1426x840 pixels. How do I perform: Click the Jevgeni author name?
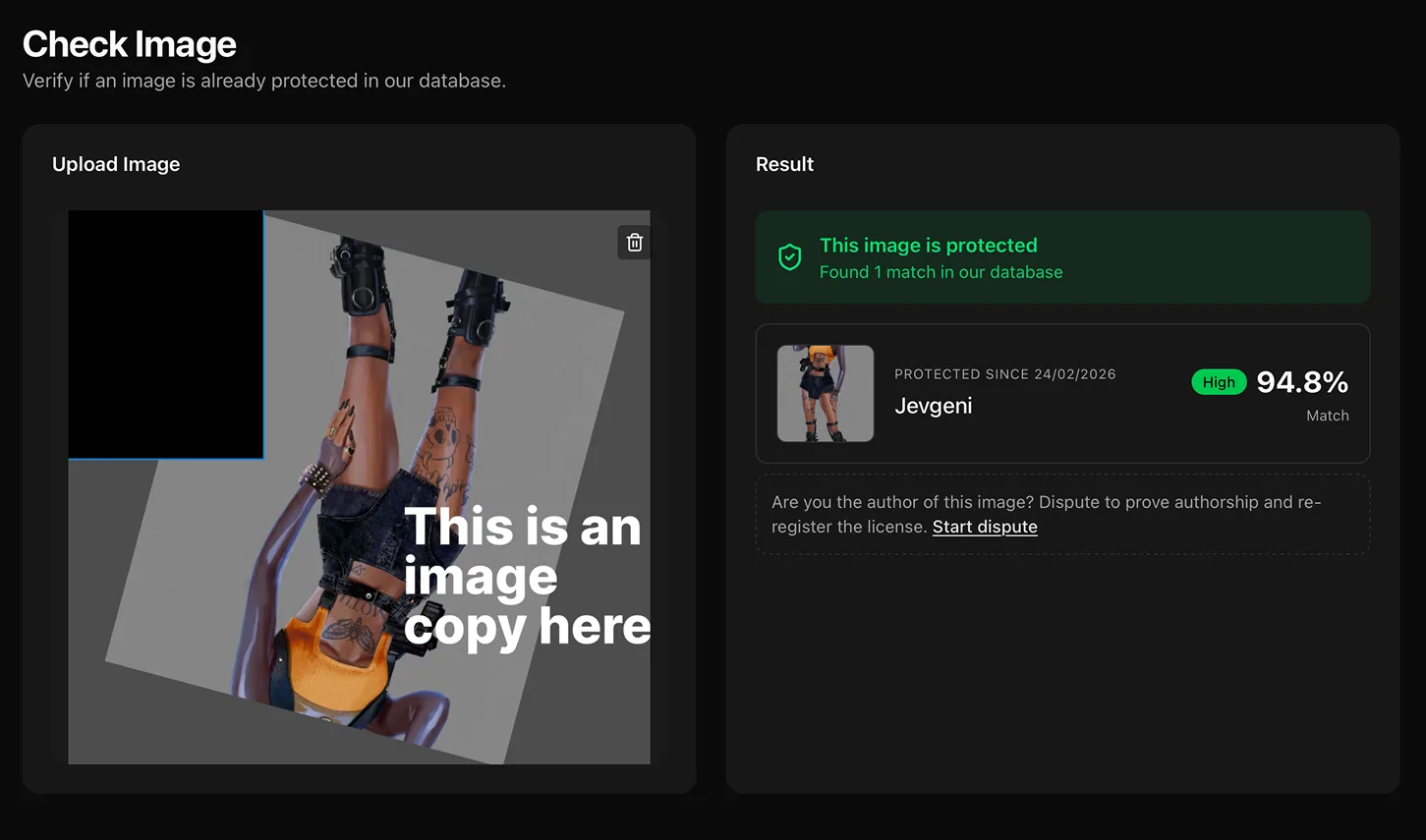pos(934,406)
